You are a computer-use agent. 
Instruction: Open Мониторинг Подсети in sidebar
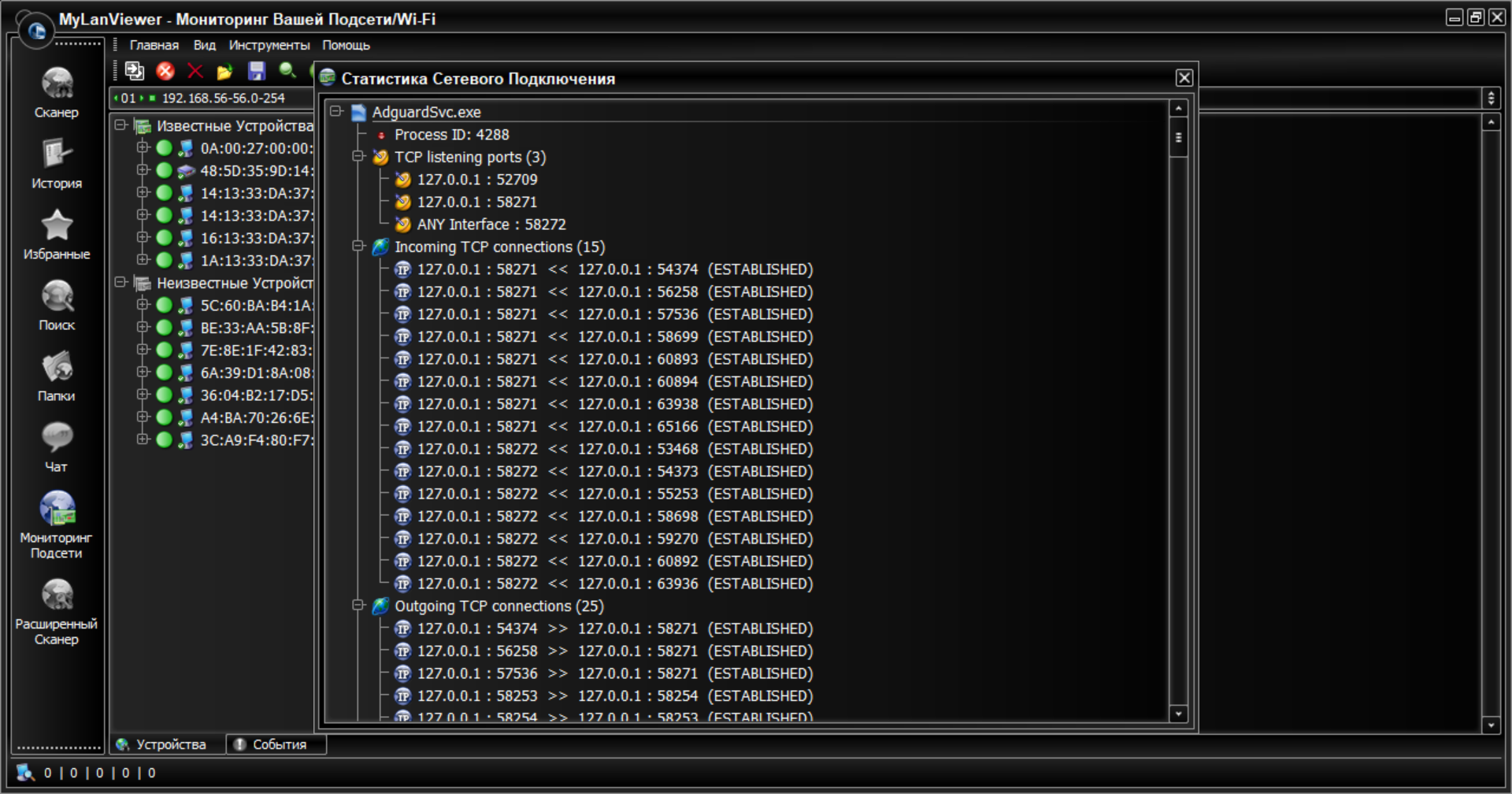(57, 524)
